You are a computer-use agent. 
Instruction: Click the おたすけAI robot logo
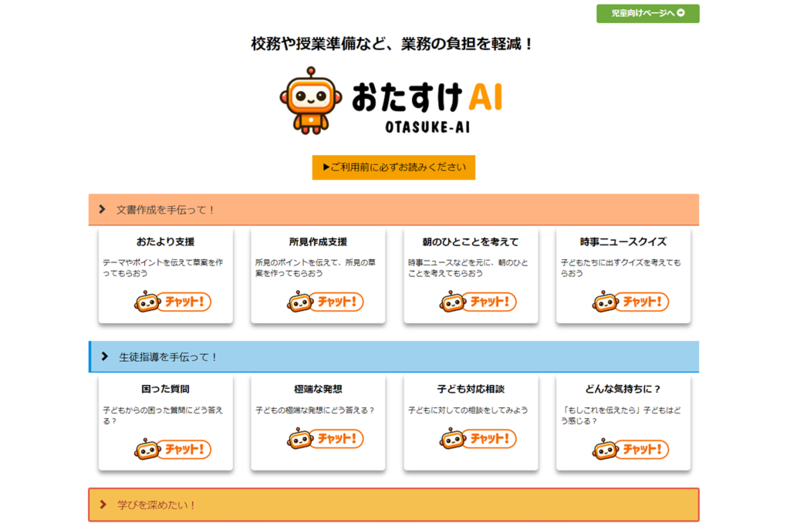(x=305, y=101)
